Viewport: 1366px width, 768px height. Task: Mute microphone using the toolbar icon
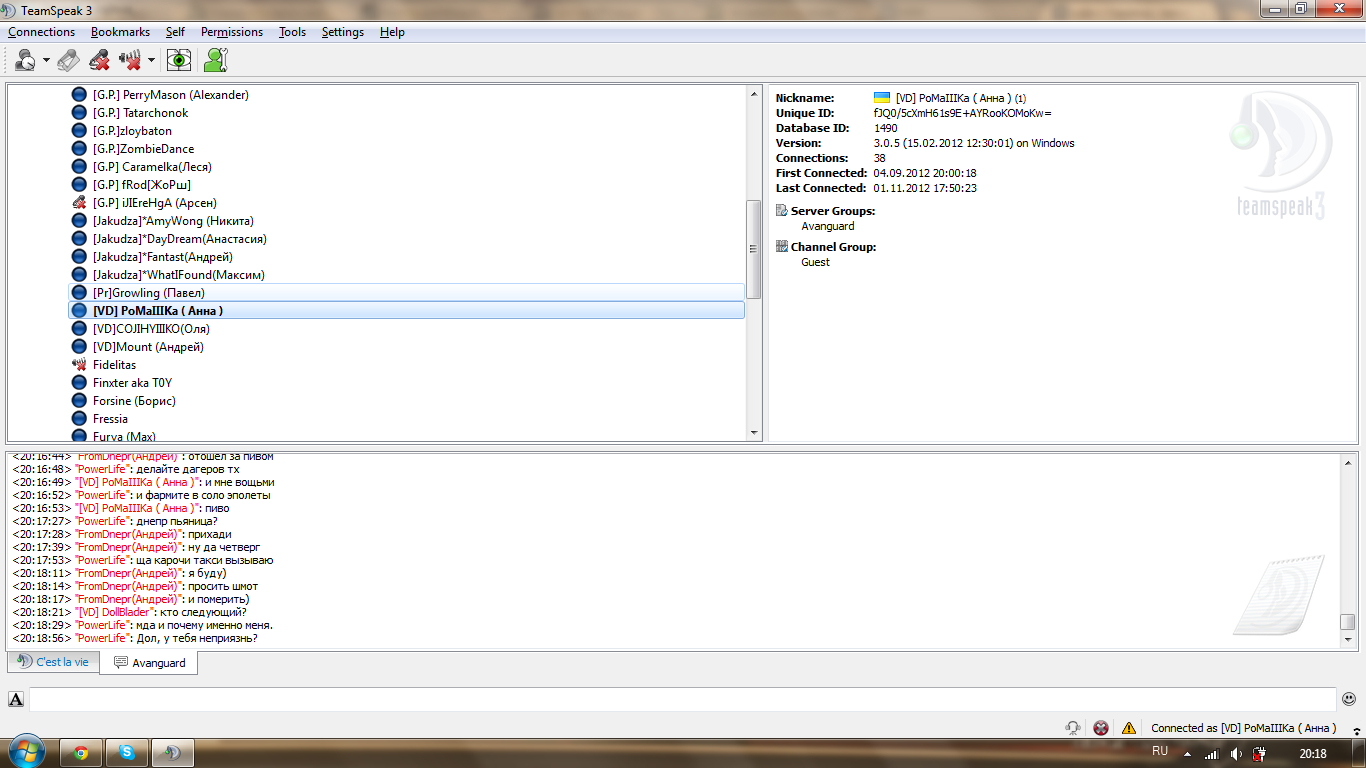tap(99, 60)
